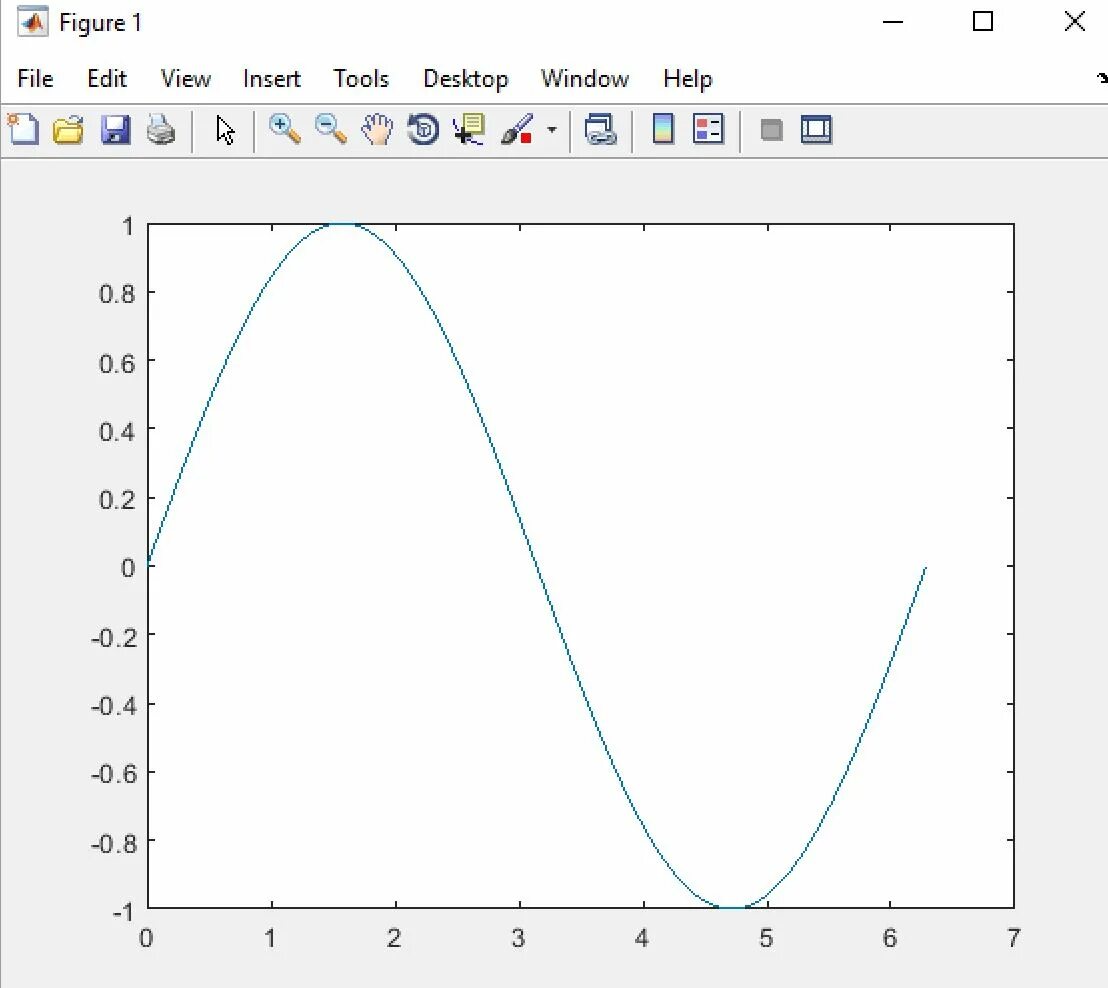The image size is (1108, 988).
Task: Activate the Zoom Out tool
Action: (x=331, y=130)
